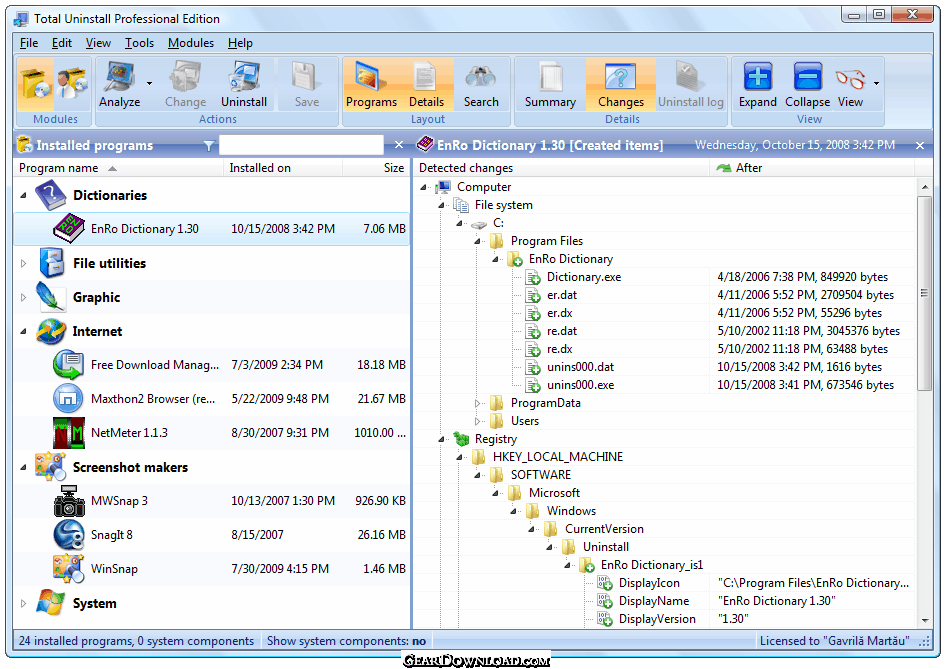Toggle the Details layout panel

(426, 85)
